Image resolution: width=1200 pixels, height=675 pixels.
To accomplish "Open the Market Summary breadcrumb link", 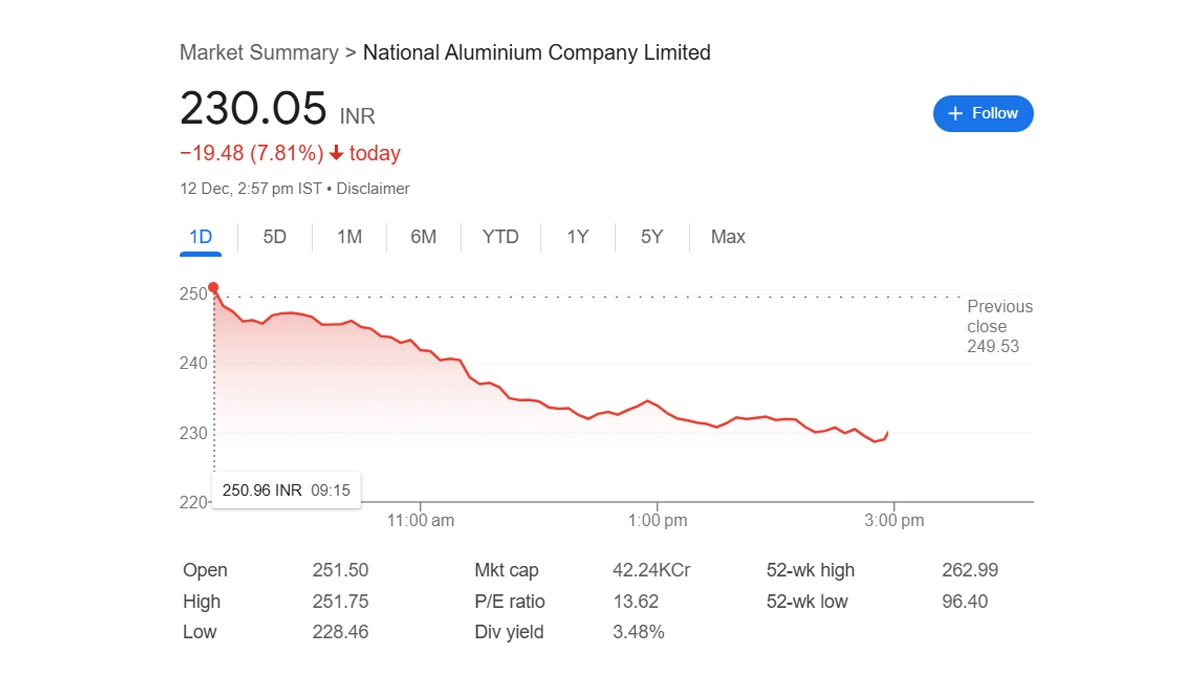I will (259, 53).
